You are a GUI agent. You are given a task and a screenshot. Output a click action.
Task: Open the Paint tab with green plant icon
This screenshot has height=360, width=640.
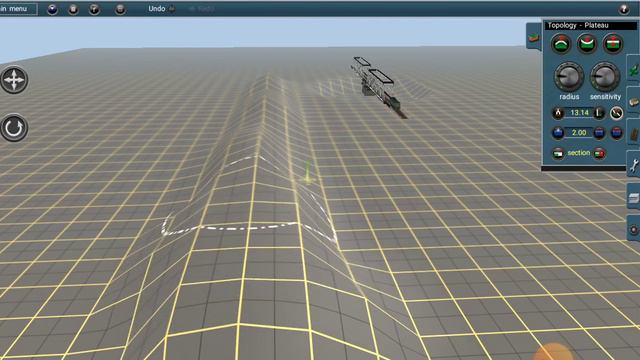tap(634, 69)
